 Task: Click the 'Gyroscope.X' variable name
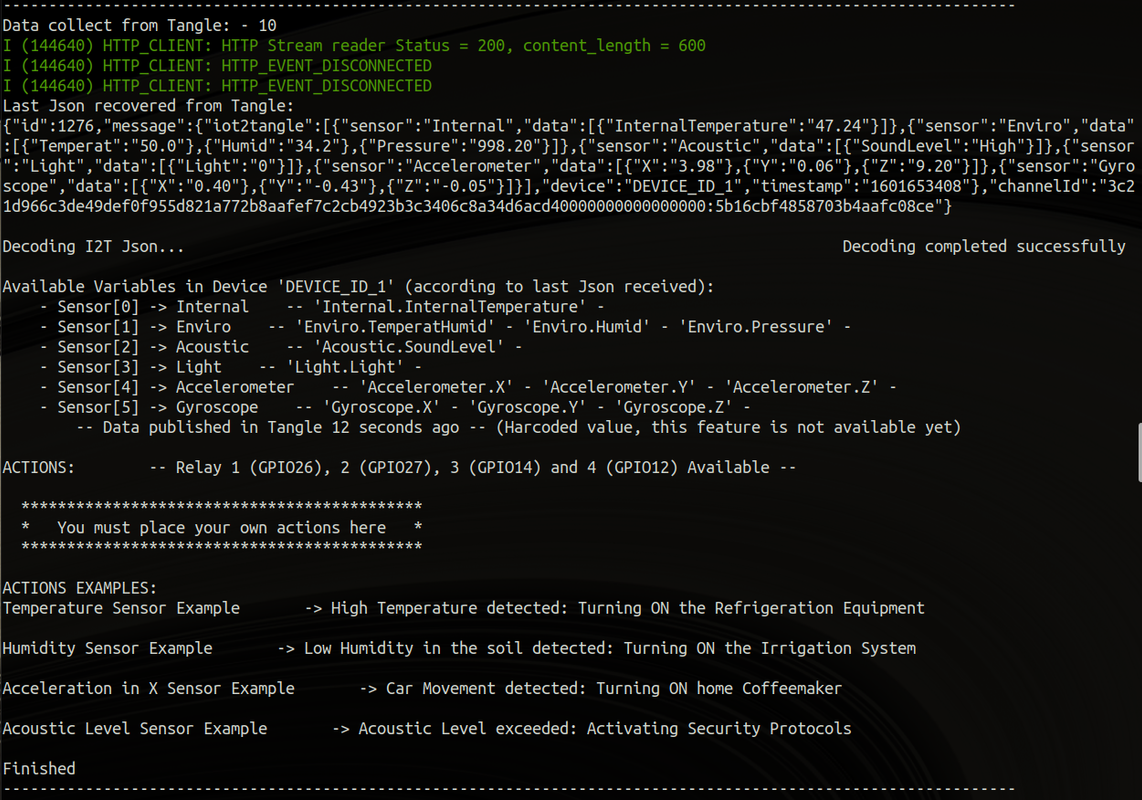pos(382,408)
